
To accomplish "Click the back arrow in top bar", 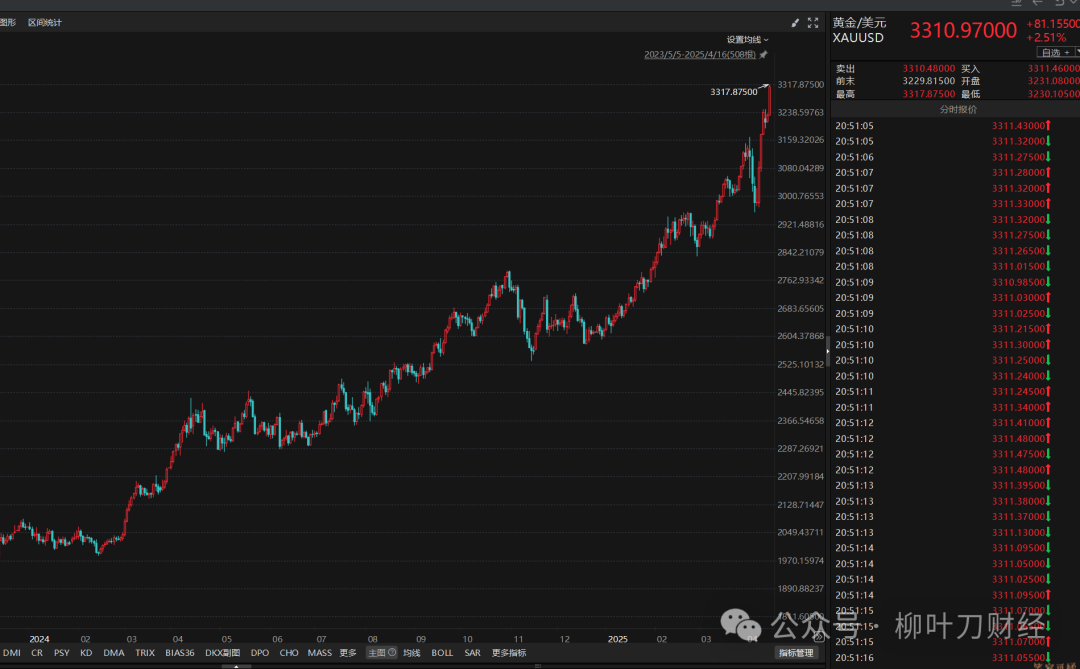I will pyautogui.click(x=1039, y=4).
